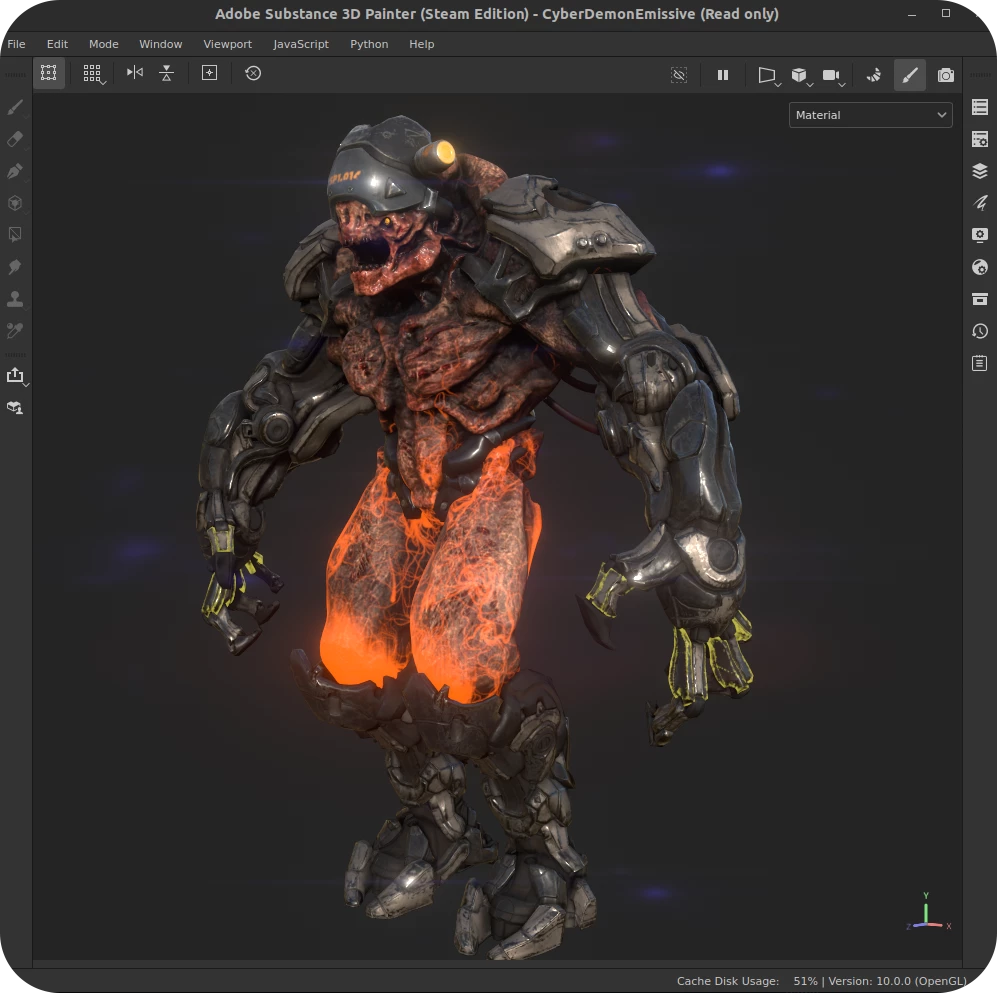This screenshot has height=993, width=997.
Task: Click the reset circular arrow icon
Action: point(253,73)
